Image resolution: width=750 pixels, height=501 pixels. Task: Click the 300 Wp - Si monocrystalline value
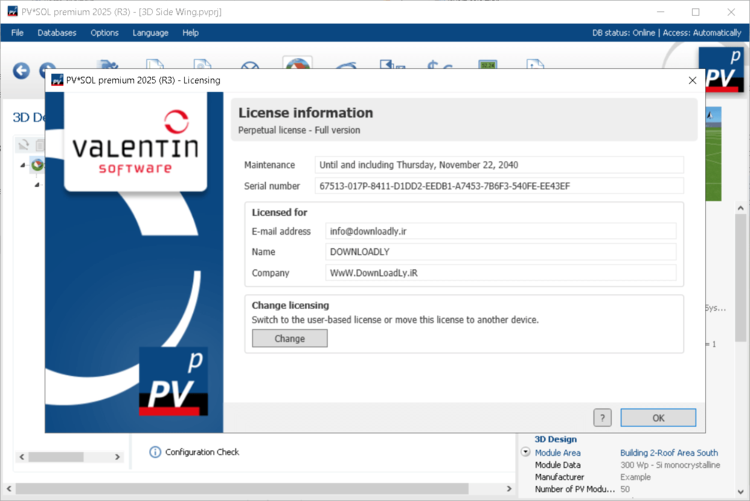coord(670,465)
